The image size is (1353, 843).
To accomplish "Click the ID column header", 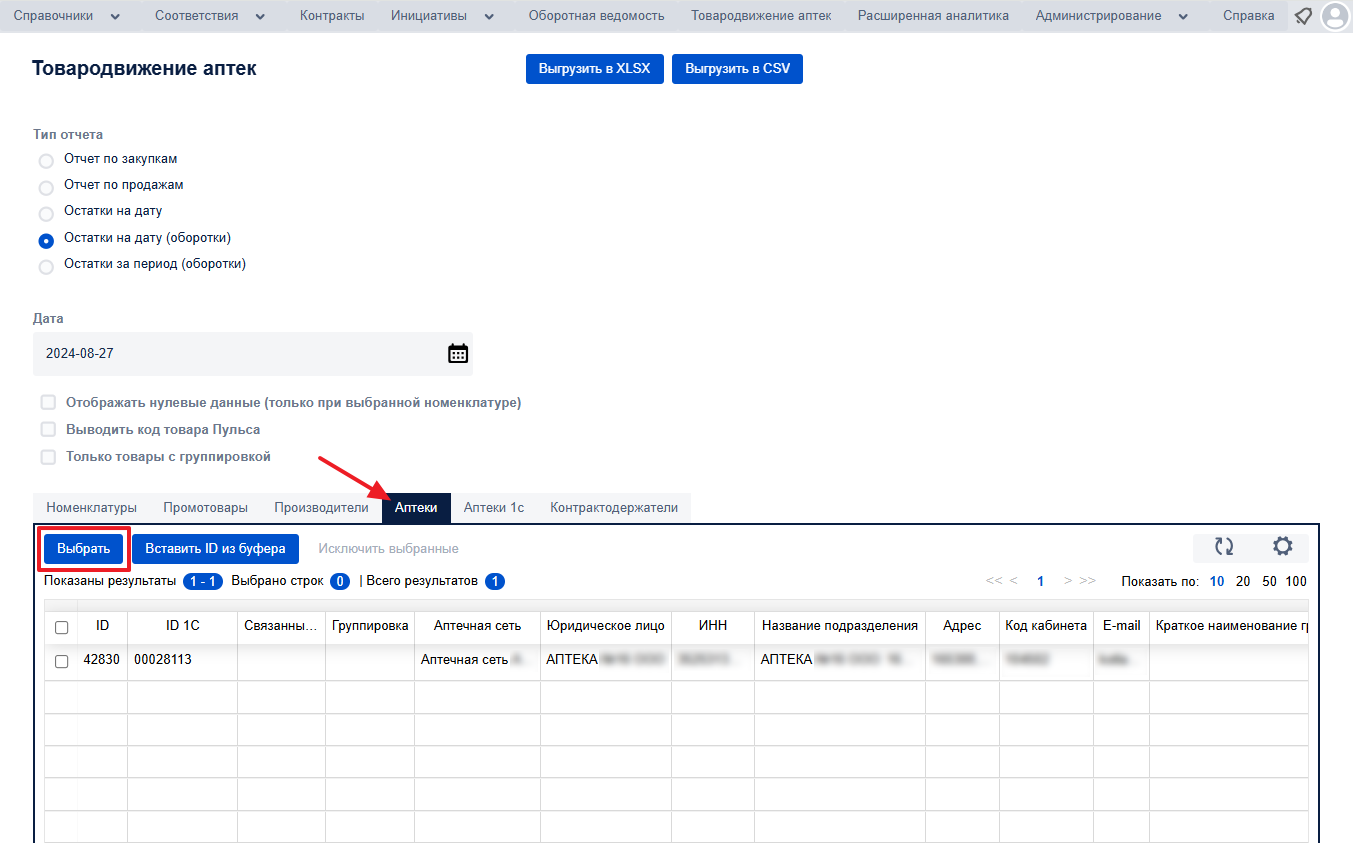I will click(103, 626).
